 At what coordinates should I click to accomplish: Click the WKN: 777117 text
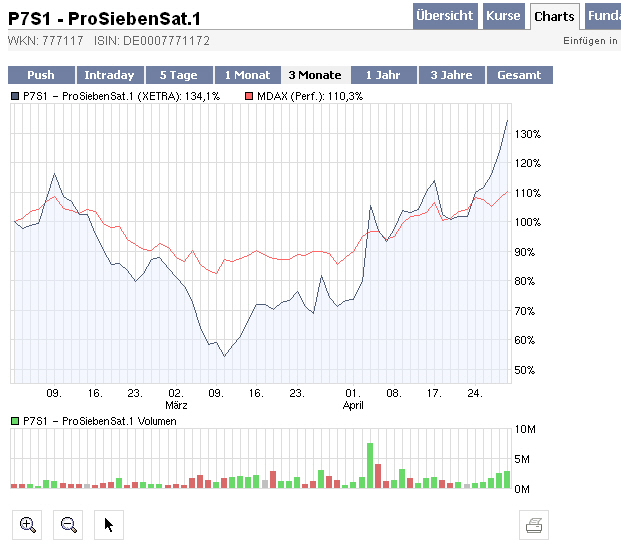46,41
